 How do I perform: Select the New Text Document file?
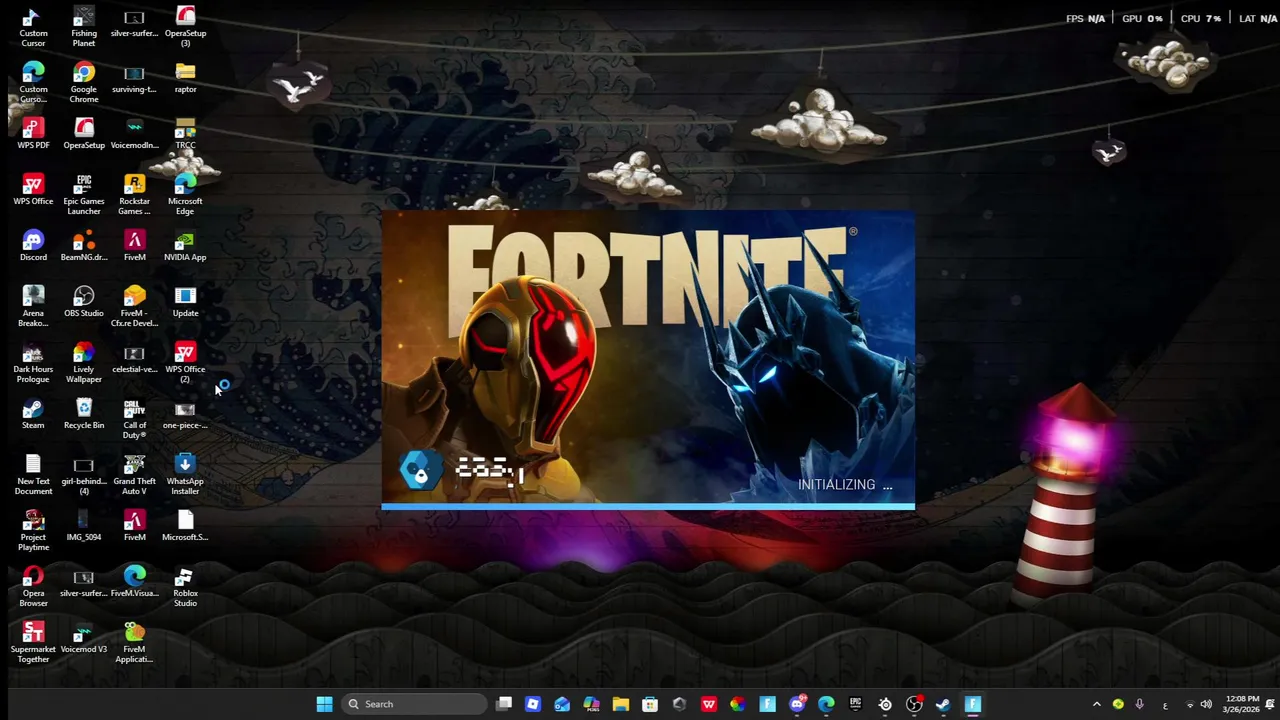click(x=33, y=475)
